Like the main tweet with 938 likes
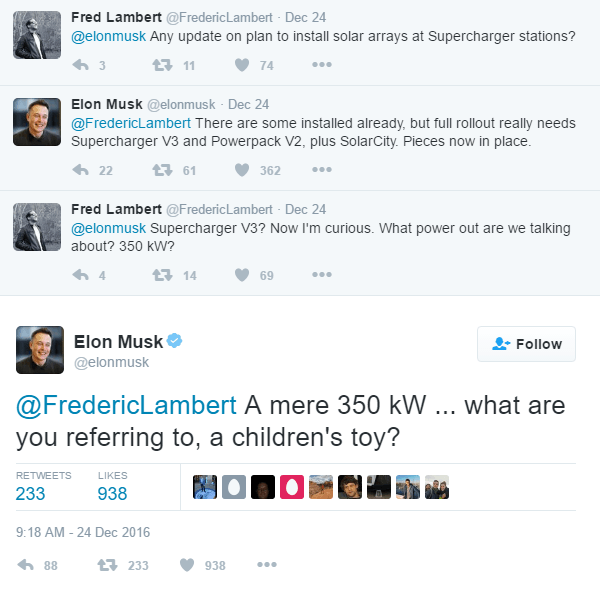600x590 pixels. coord(187,565)
